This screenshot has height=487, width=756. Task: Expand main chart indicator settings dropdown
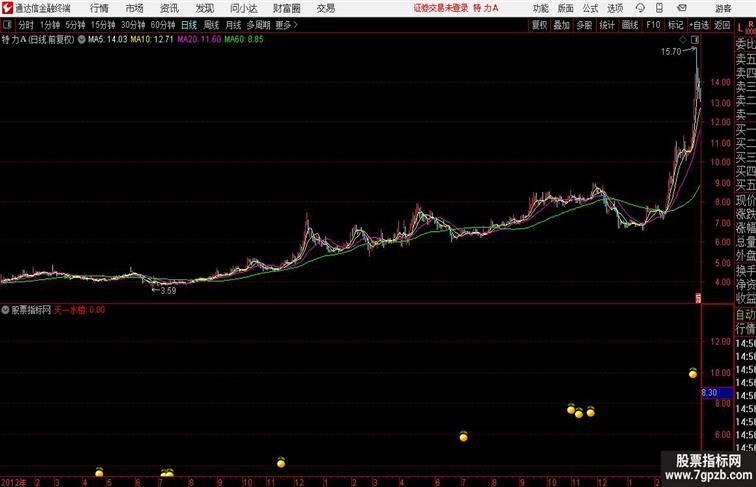tap(81, 40)
